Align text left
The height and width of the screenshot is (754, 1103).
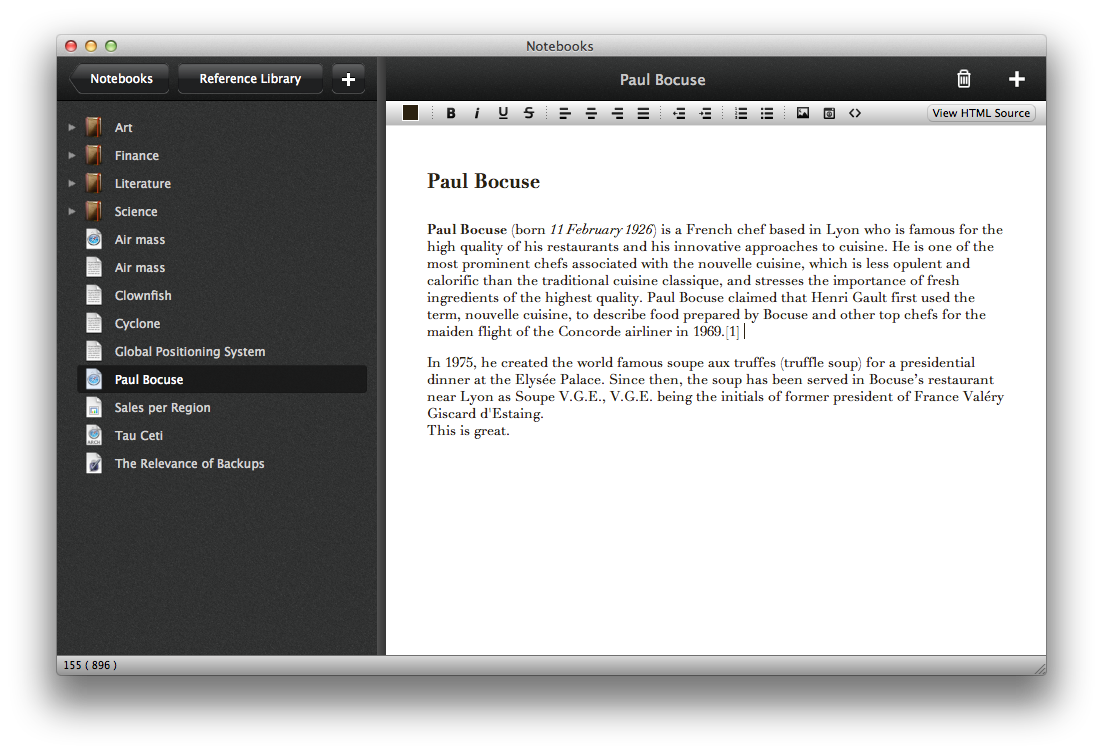click(x=565, y=113)
